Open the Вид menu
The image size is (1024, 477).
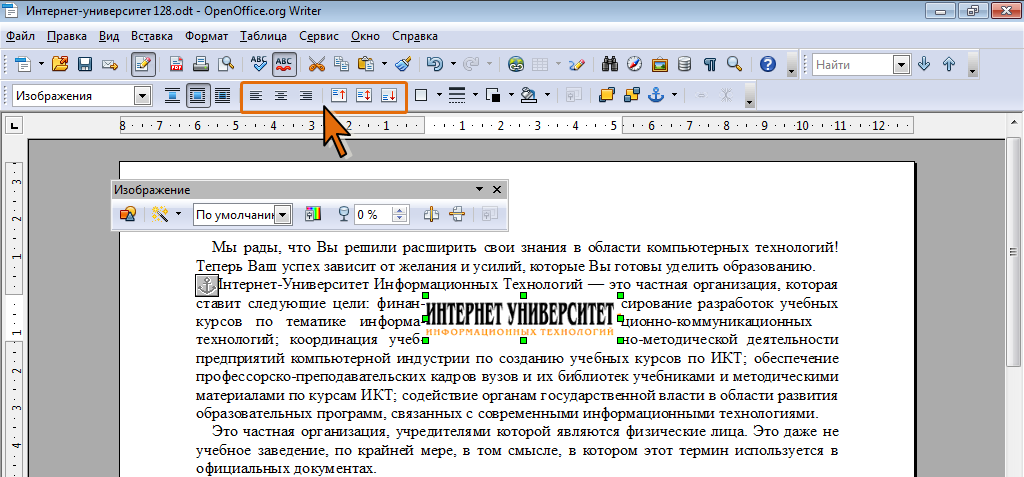[110, 36]
